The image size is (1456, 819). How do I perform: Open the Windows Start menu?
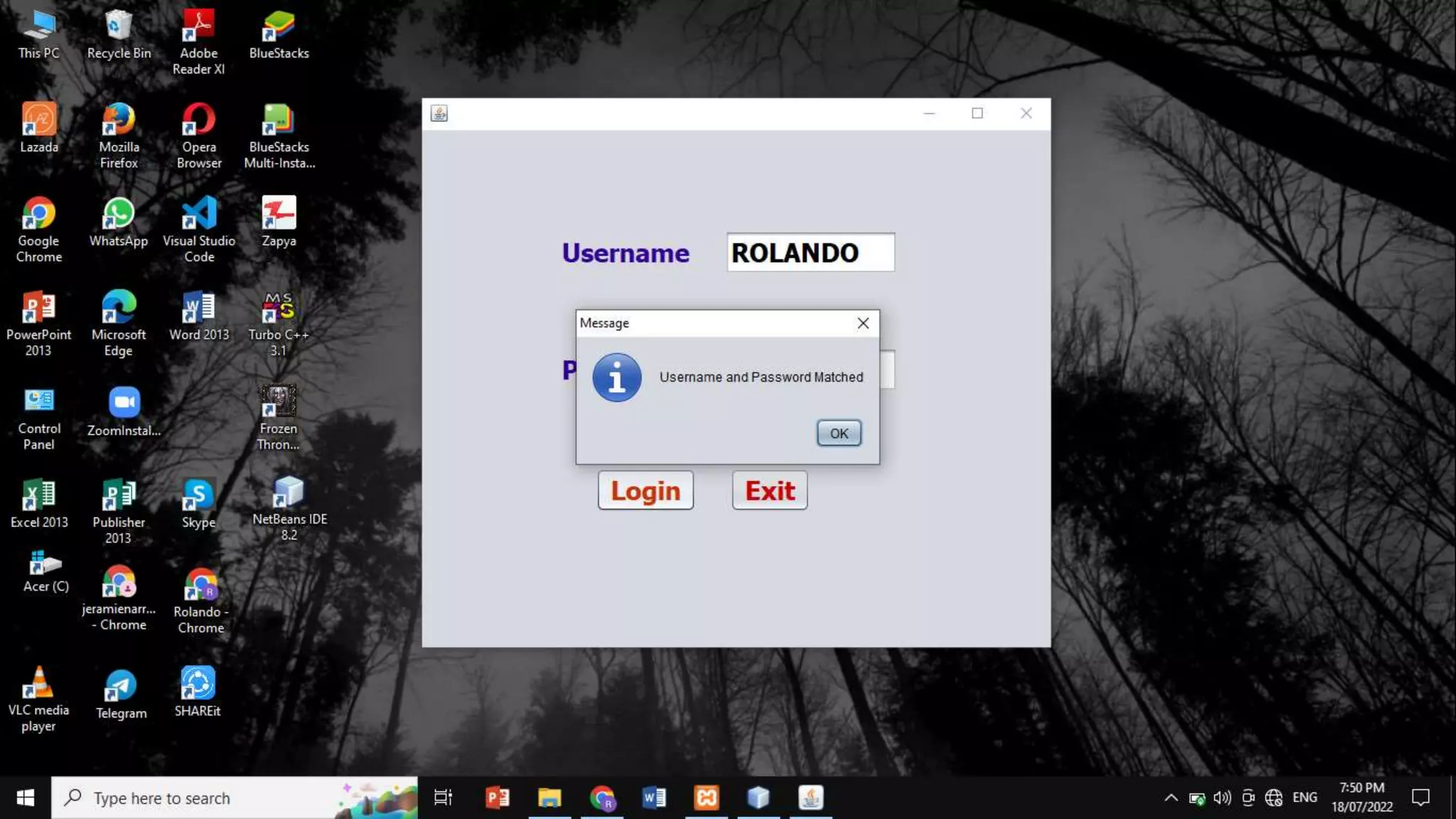tap(26, 798)
